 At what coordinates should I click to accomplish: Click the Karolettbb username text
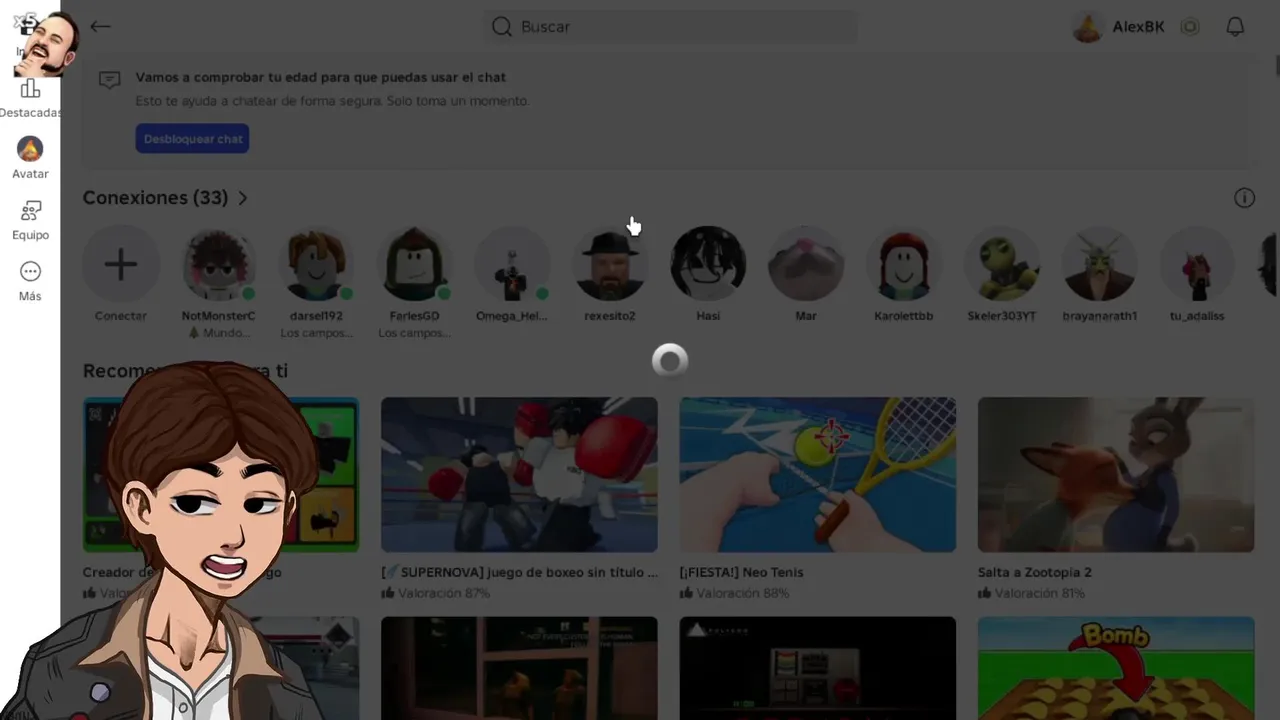tap(904, 316)
